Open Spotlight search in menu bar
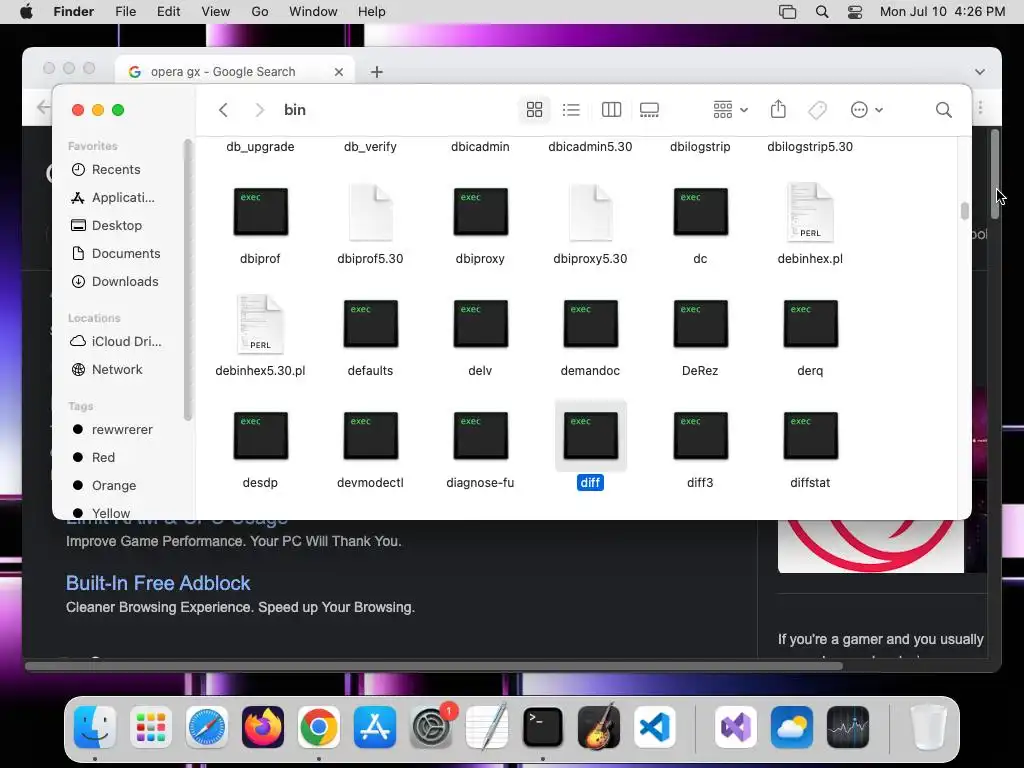 822,12
